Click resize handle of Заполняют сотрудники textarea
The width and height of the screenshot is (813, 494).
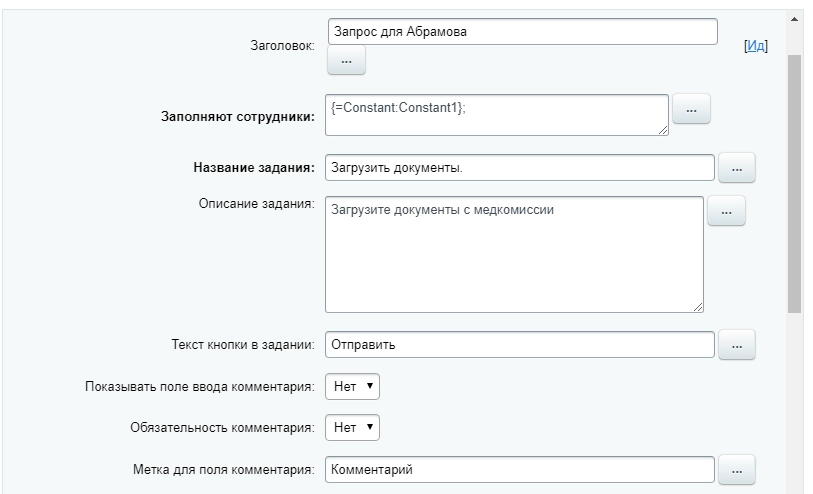(663, 130)
